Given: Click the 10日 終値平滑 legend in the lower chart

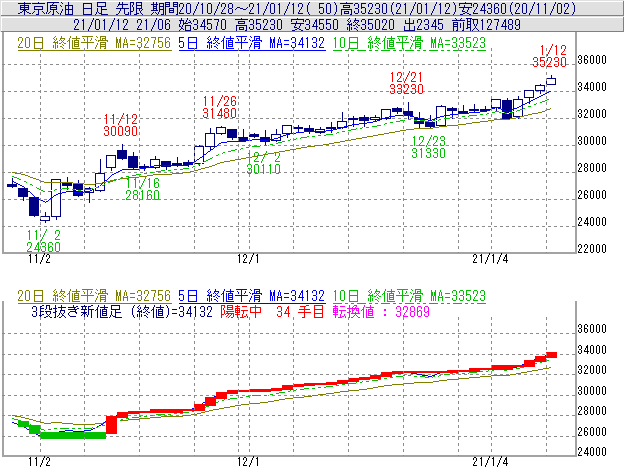Looking at the screenshot, I should point(409,296).
